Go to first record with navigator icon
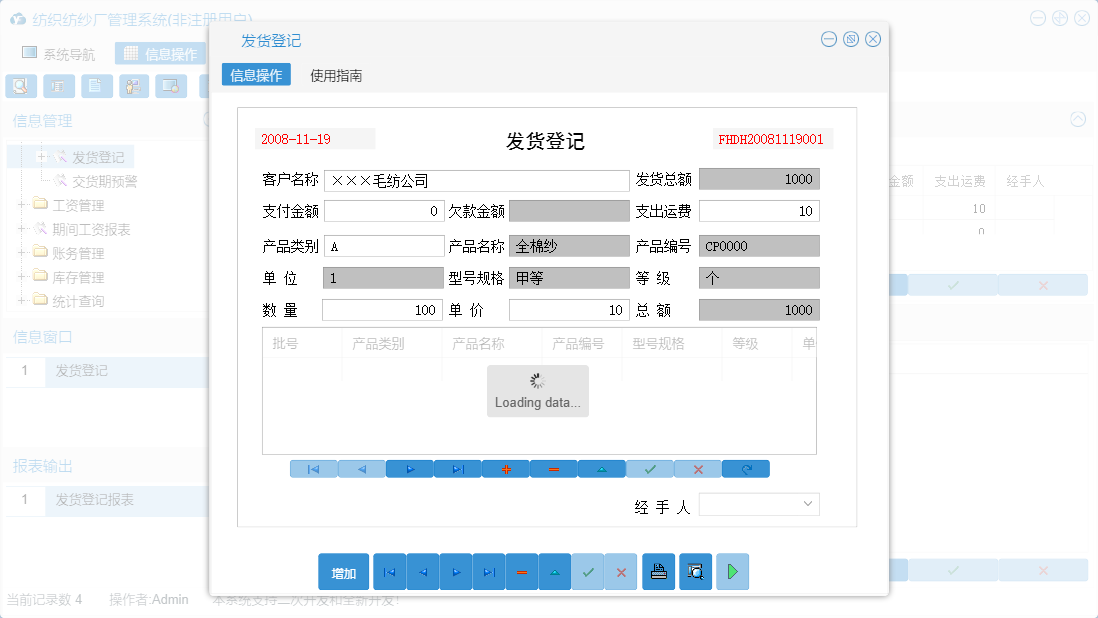 pos(314,468)
